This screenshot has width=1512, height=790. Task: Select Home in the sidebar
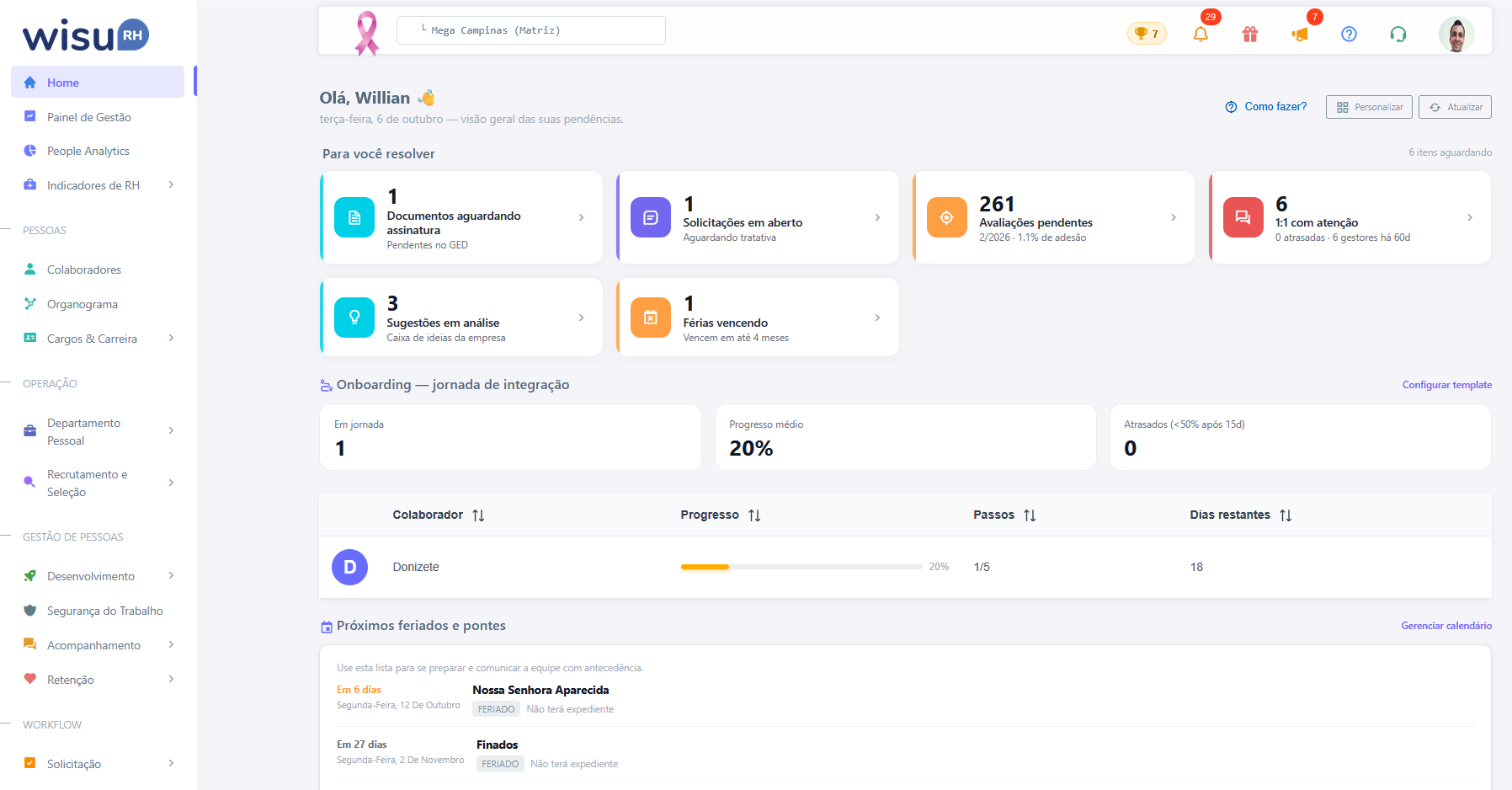tap(98, 82)
